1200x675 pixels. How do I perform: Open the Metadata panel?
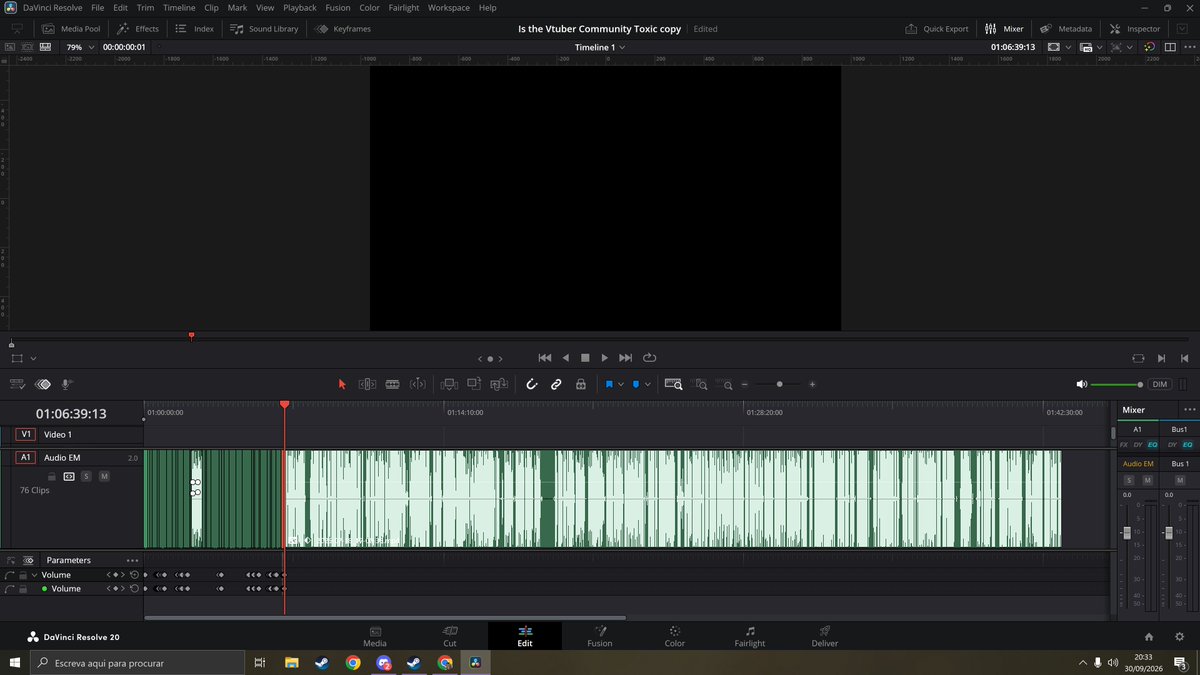[1066, 28]
